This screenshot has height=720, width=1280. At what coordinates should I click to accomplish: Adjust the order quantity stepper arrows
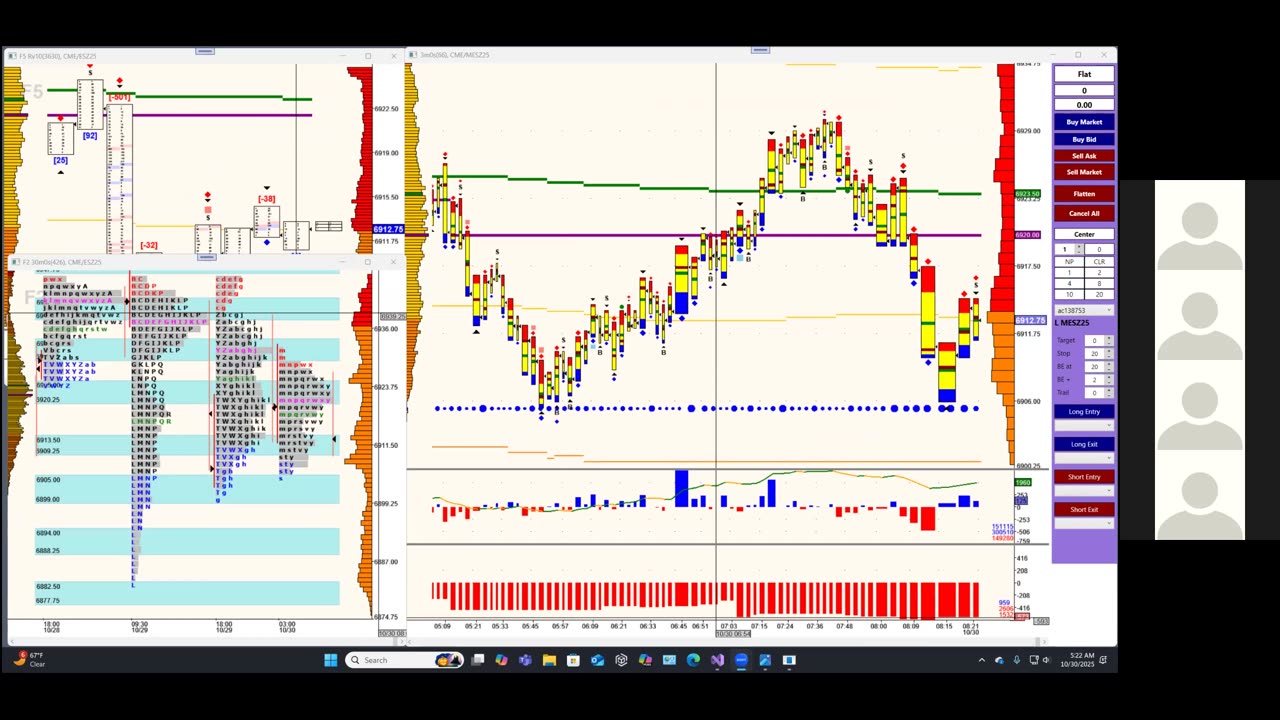1079,249
